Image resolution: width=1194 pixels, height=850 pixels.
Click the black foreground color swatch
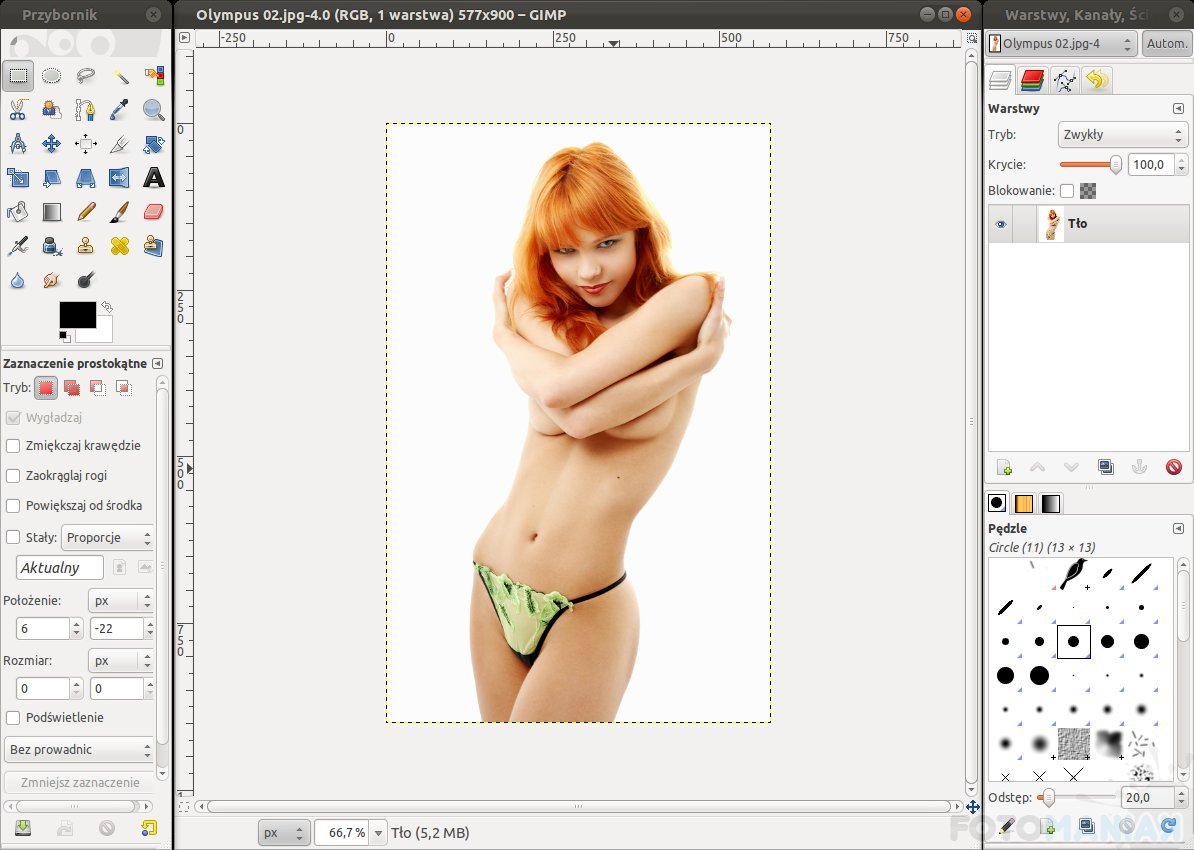pyautogui.click(x=76, y=315)
